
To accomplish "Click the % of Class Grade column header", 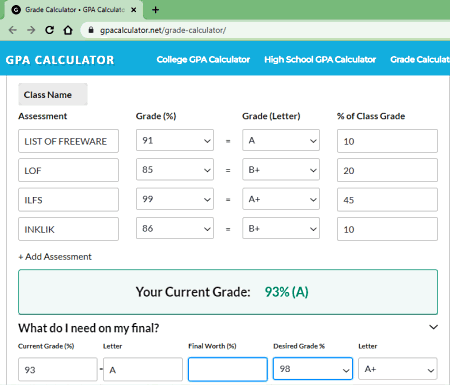I will pyautogui.click(x=371, y=116).
